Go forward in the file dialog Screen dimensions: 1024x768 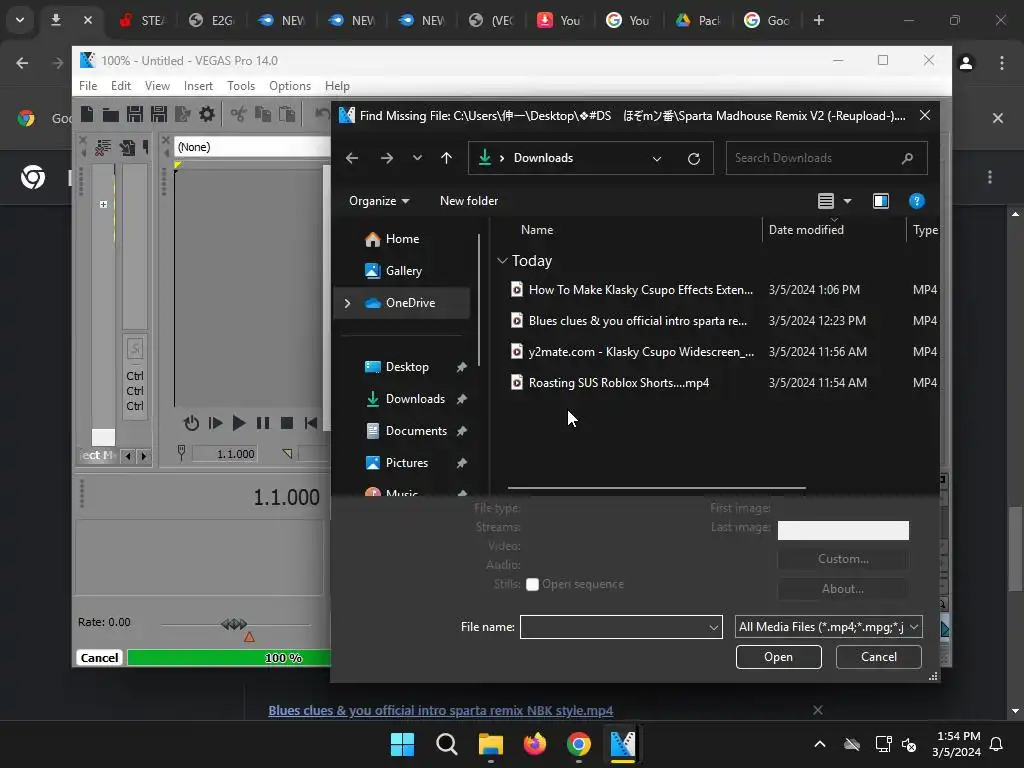(387, 158)
